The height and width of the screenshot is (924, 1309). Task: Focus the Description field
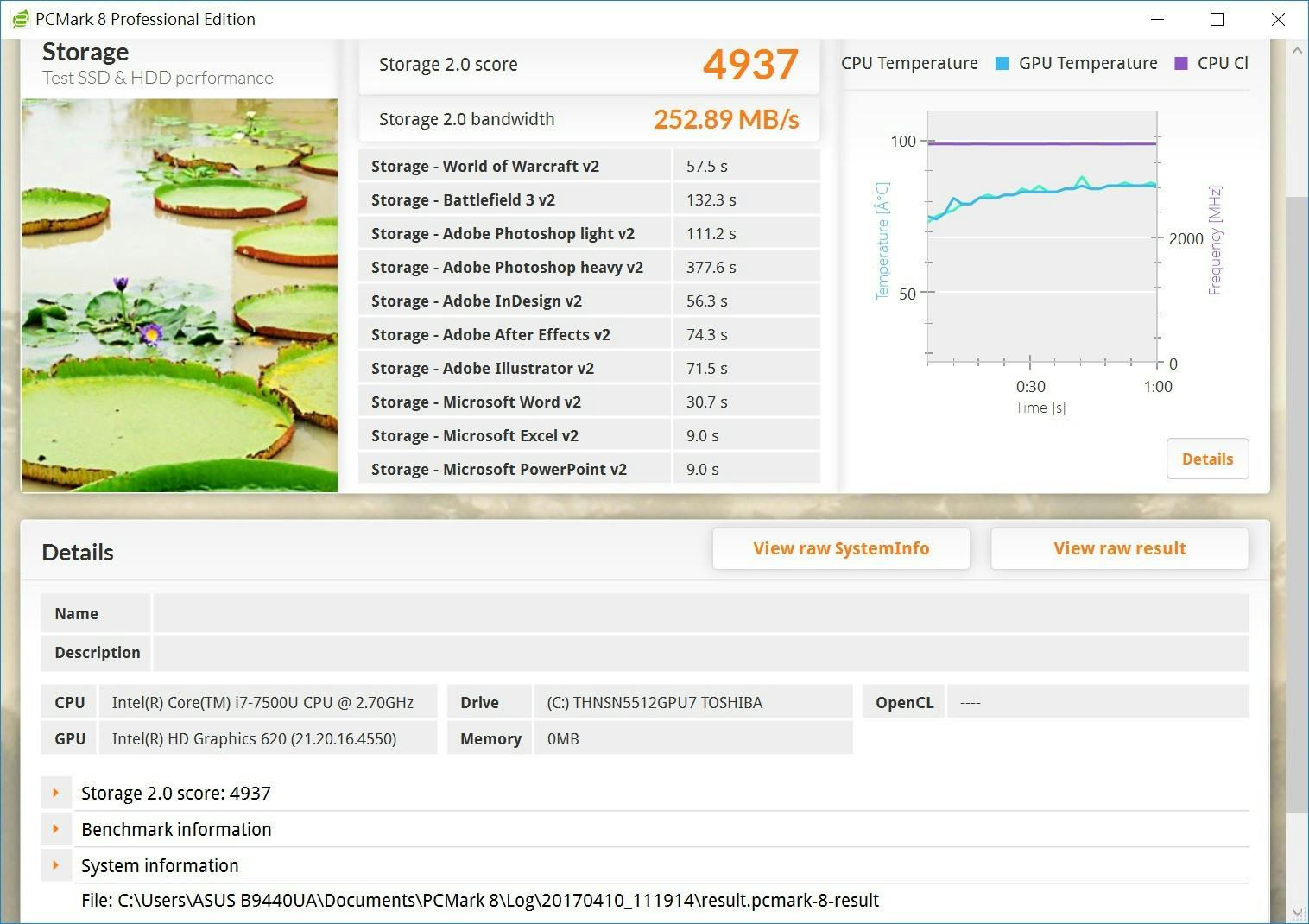click(x=700, y=652)
